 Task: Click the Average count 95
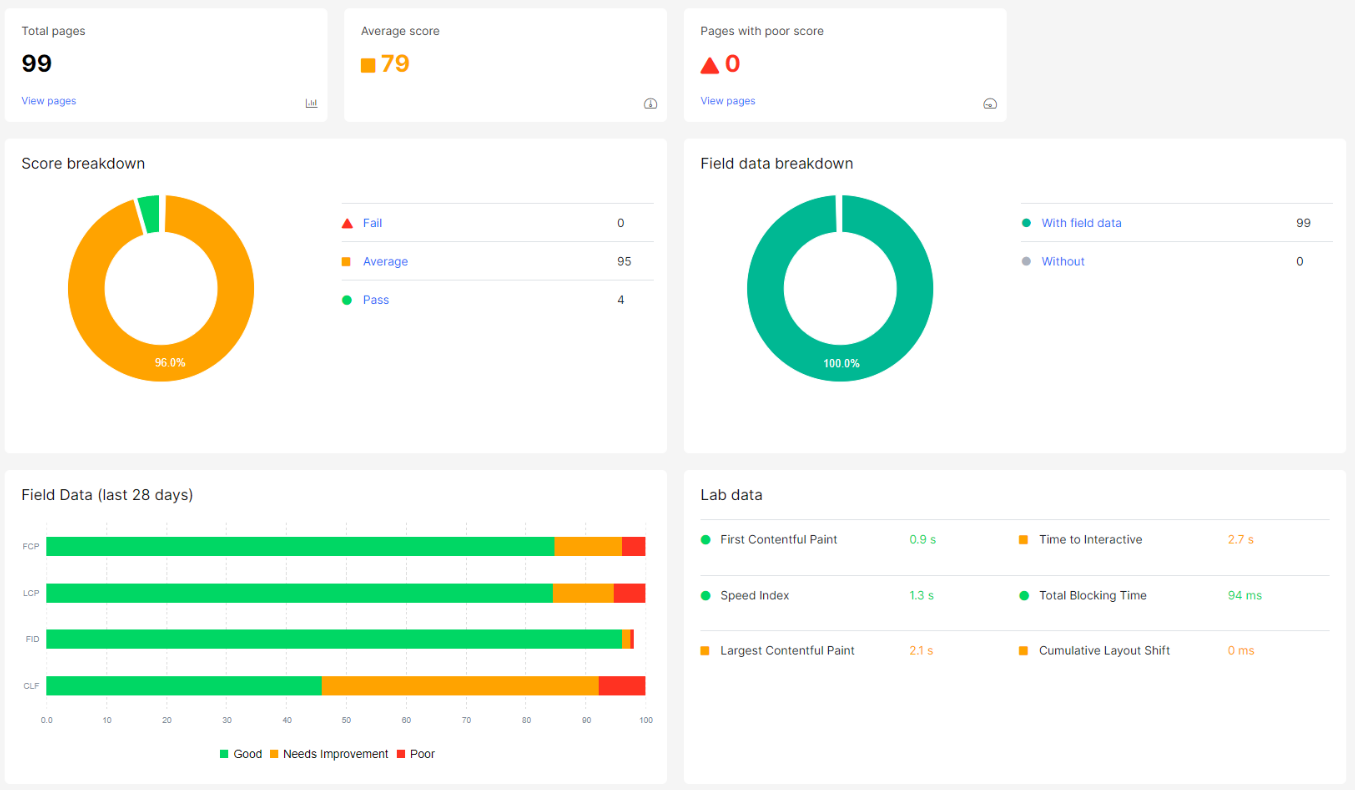(624, 261)
